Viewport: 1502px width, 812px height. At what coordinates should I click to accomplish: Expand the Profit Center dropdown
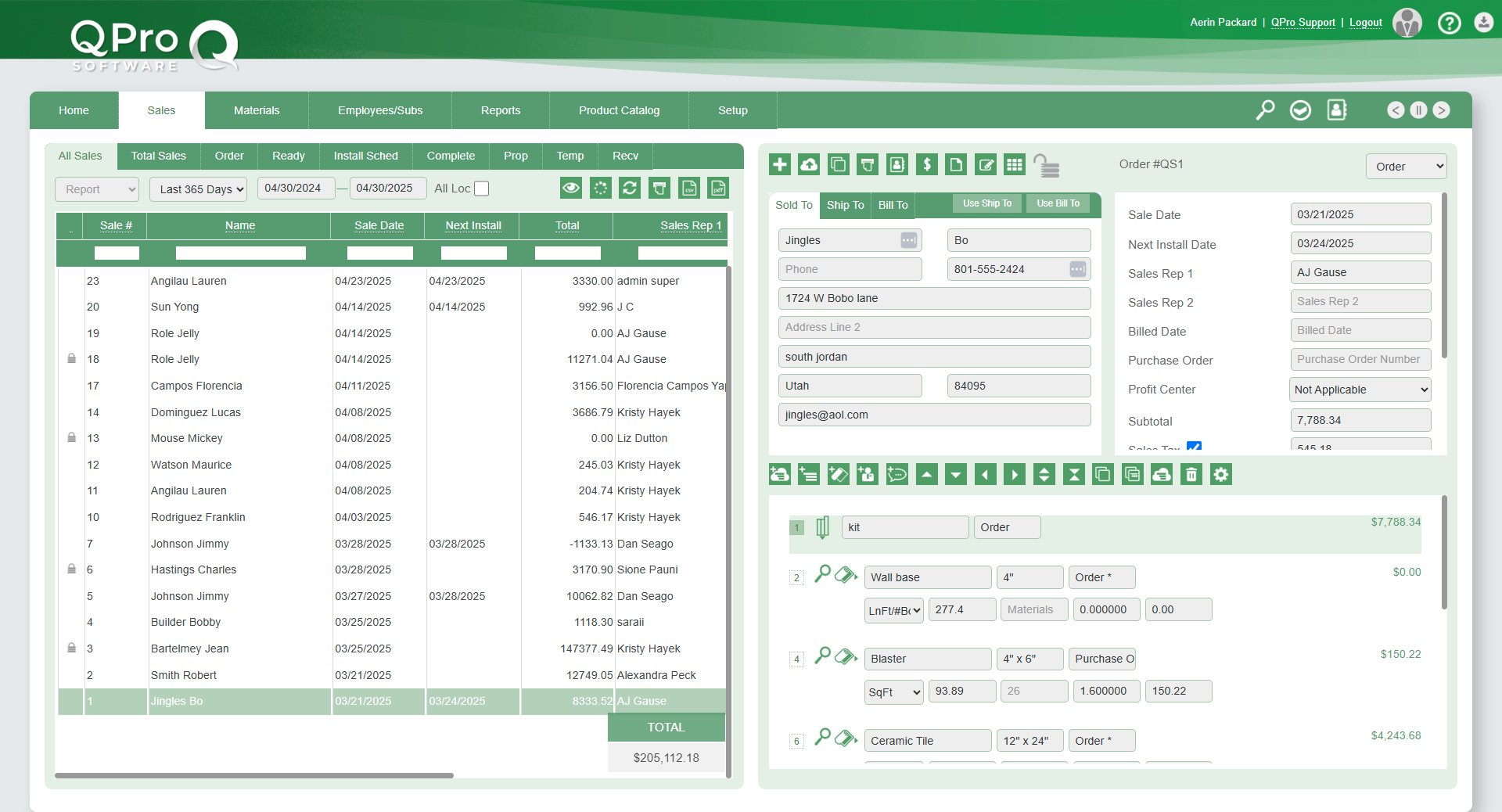[x=1360, y=390]
